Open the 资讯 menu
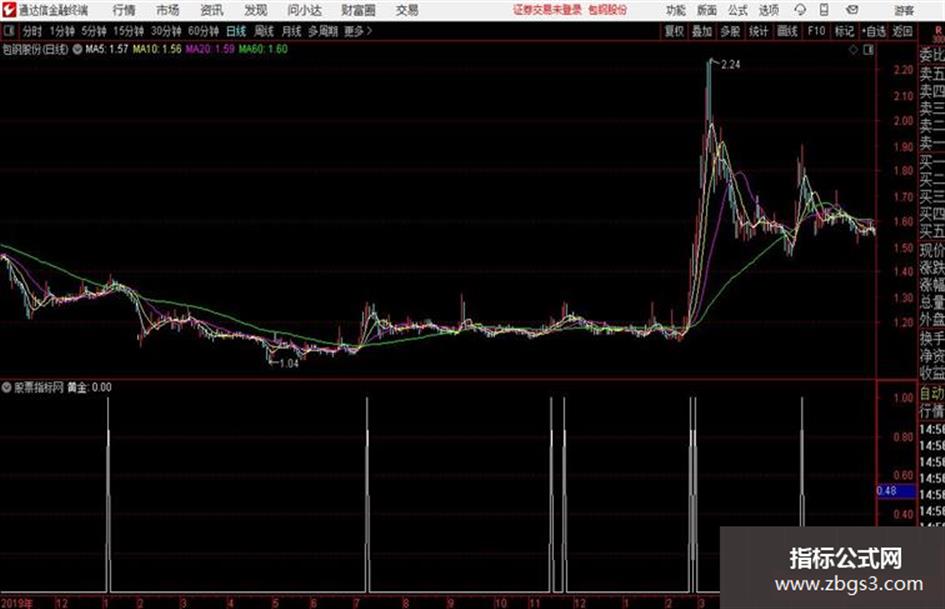Image resolution: width=945 pixels, height=609 pixels. [x=212, y=10]
